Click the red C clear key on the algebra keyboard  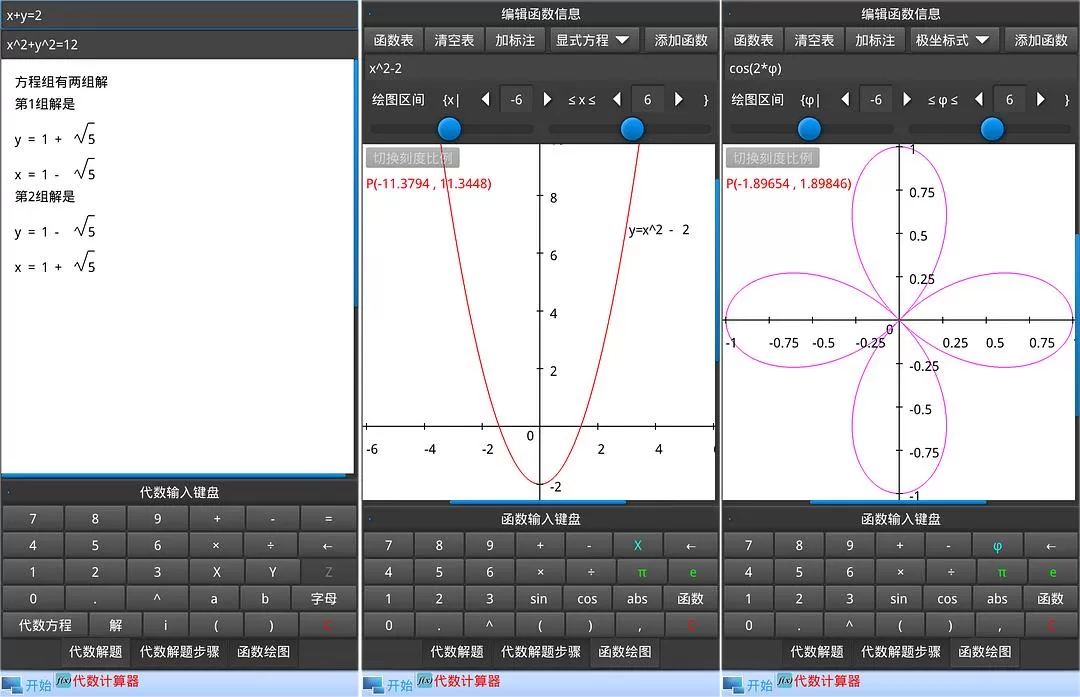(326, 625)
